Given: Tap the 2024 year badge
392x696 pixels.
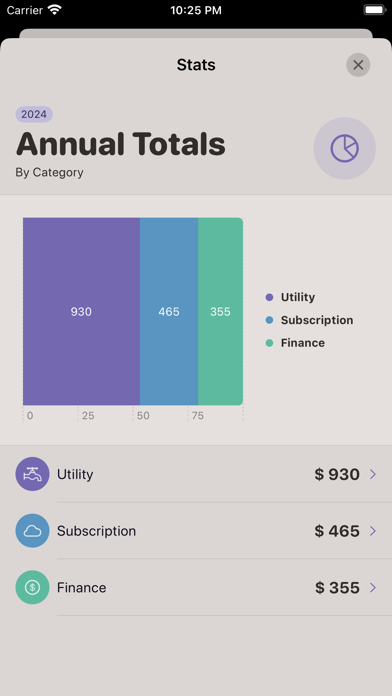Looking at the screenshot, I should (34, 115).
